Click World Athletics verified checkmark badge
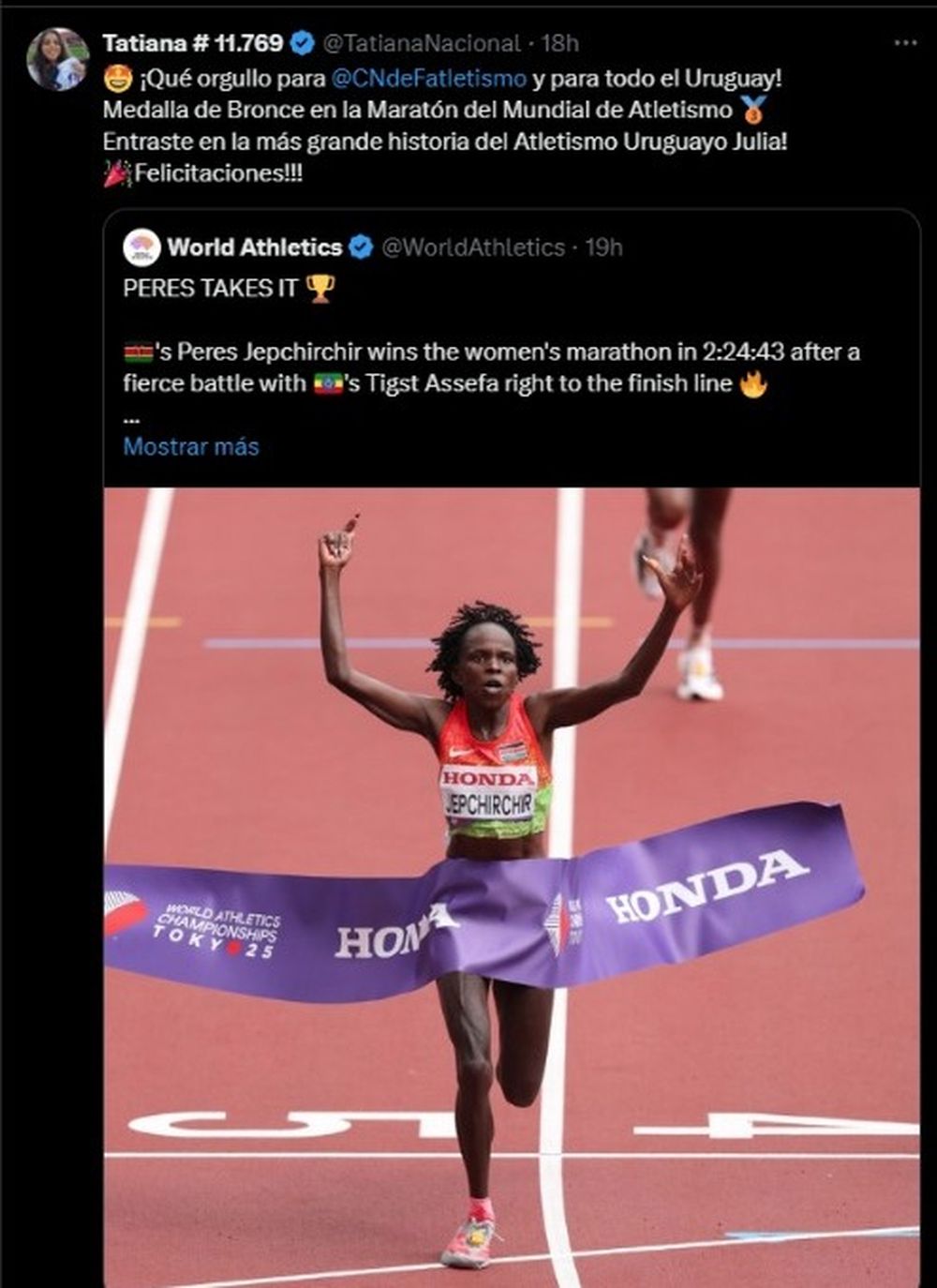 (x=361, y=247)
